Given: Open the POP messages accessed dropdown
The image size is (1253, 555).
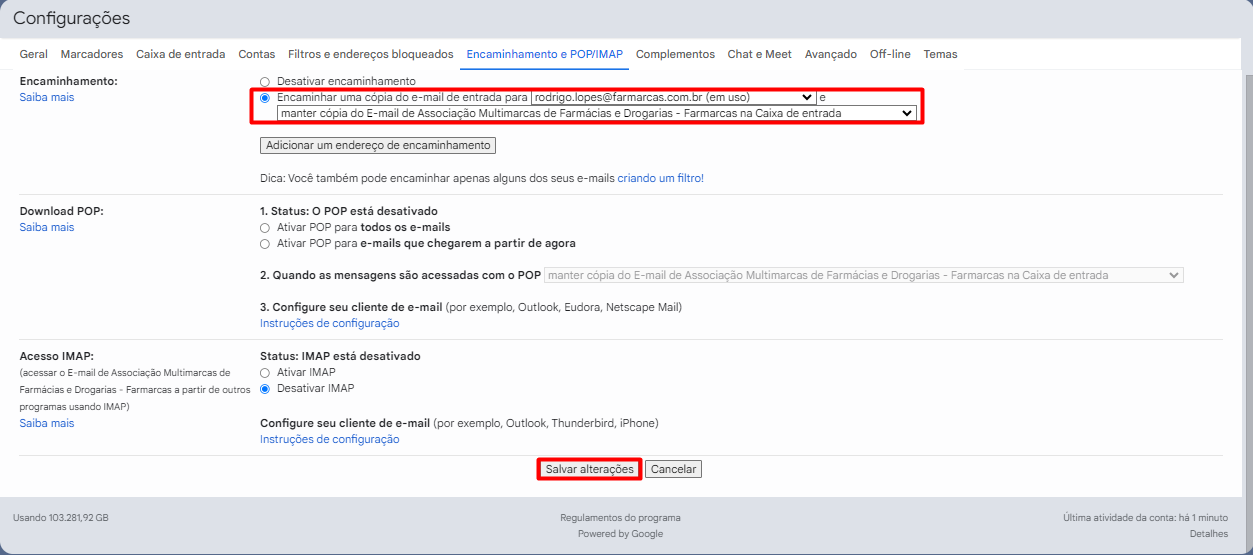Looking at the screenshot, I should click(x=864, y=275).
